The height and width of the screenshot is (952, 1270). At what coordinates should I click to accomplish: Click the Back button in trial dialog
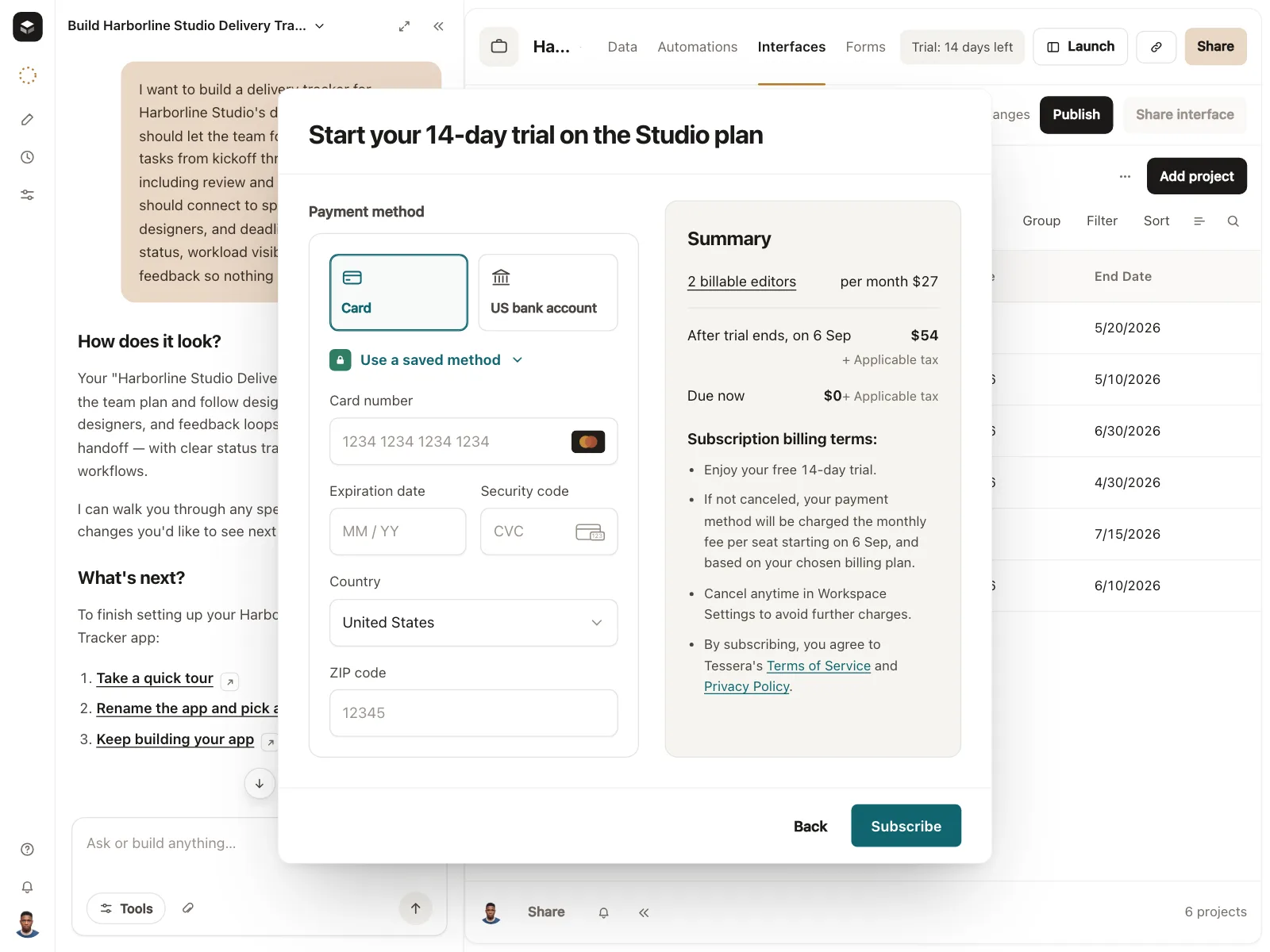click(x=810, y=826)
